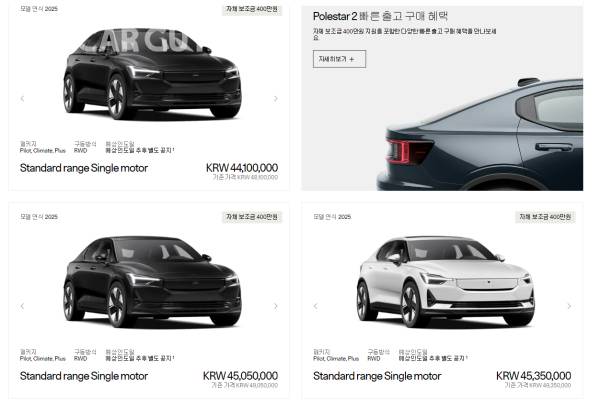Click subsidy badge on KRW 45,050,000 card
The height and width of the screenshot is (406, 600).
click(x=252, y=217)
